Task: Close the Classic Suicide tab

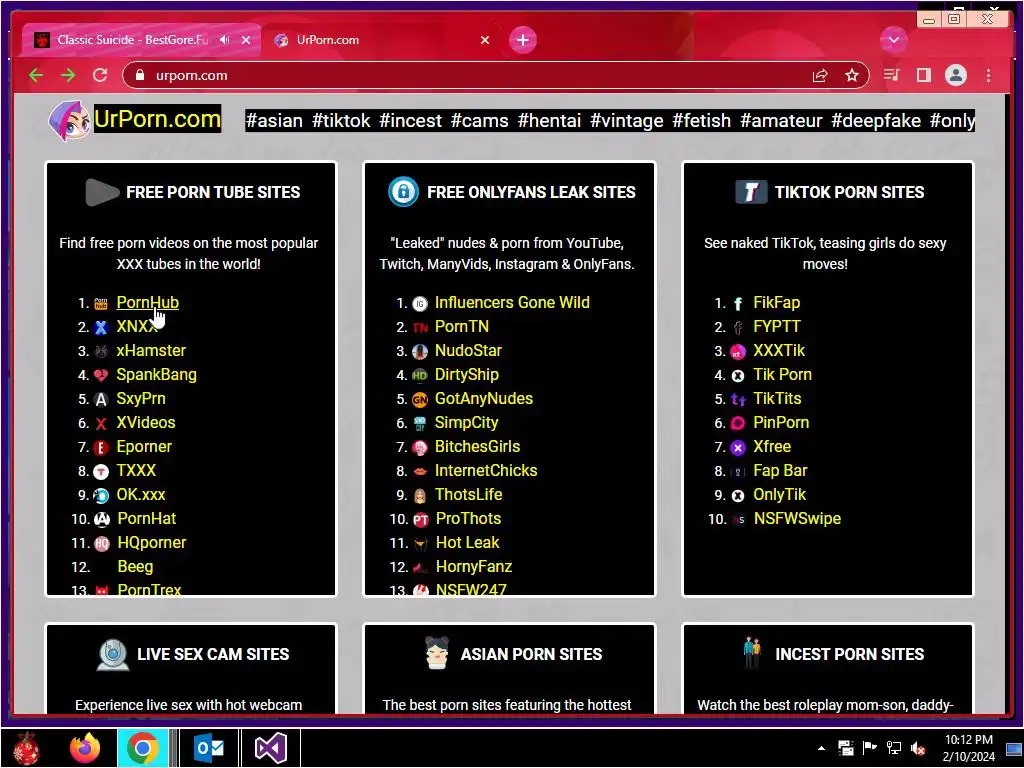Action: (x=246, y=40)
